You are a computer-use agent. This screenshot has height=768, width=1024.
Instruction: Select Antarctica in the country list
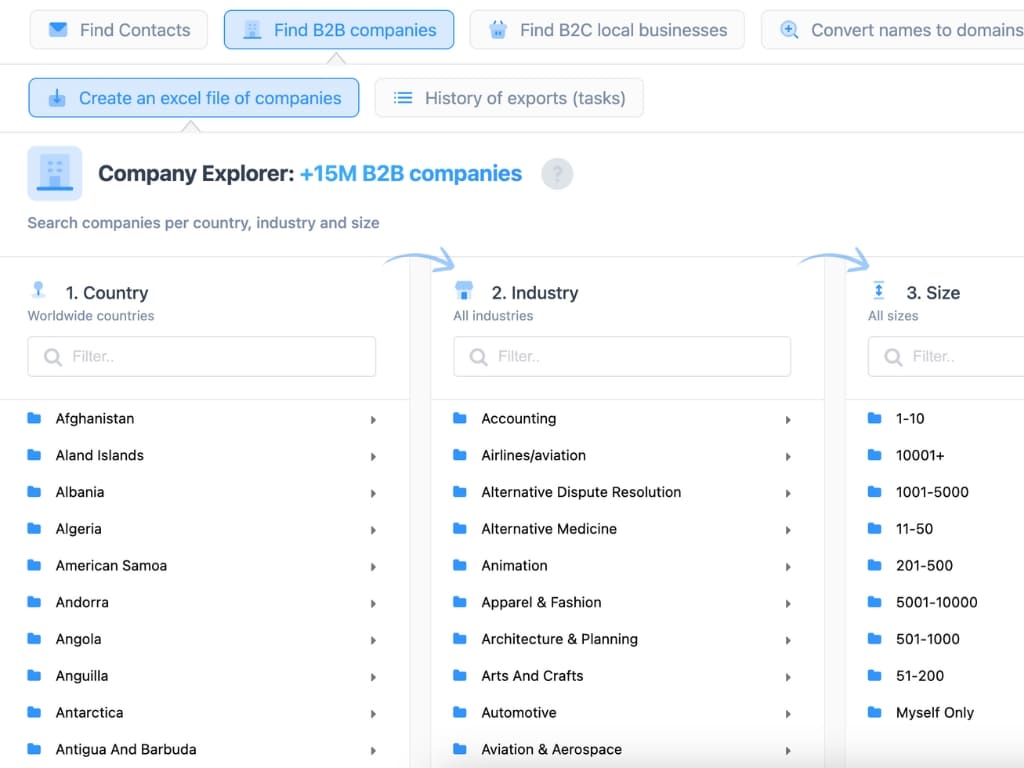pos(89,712)
